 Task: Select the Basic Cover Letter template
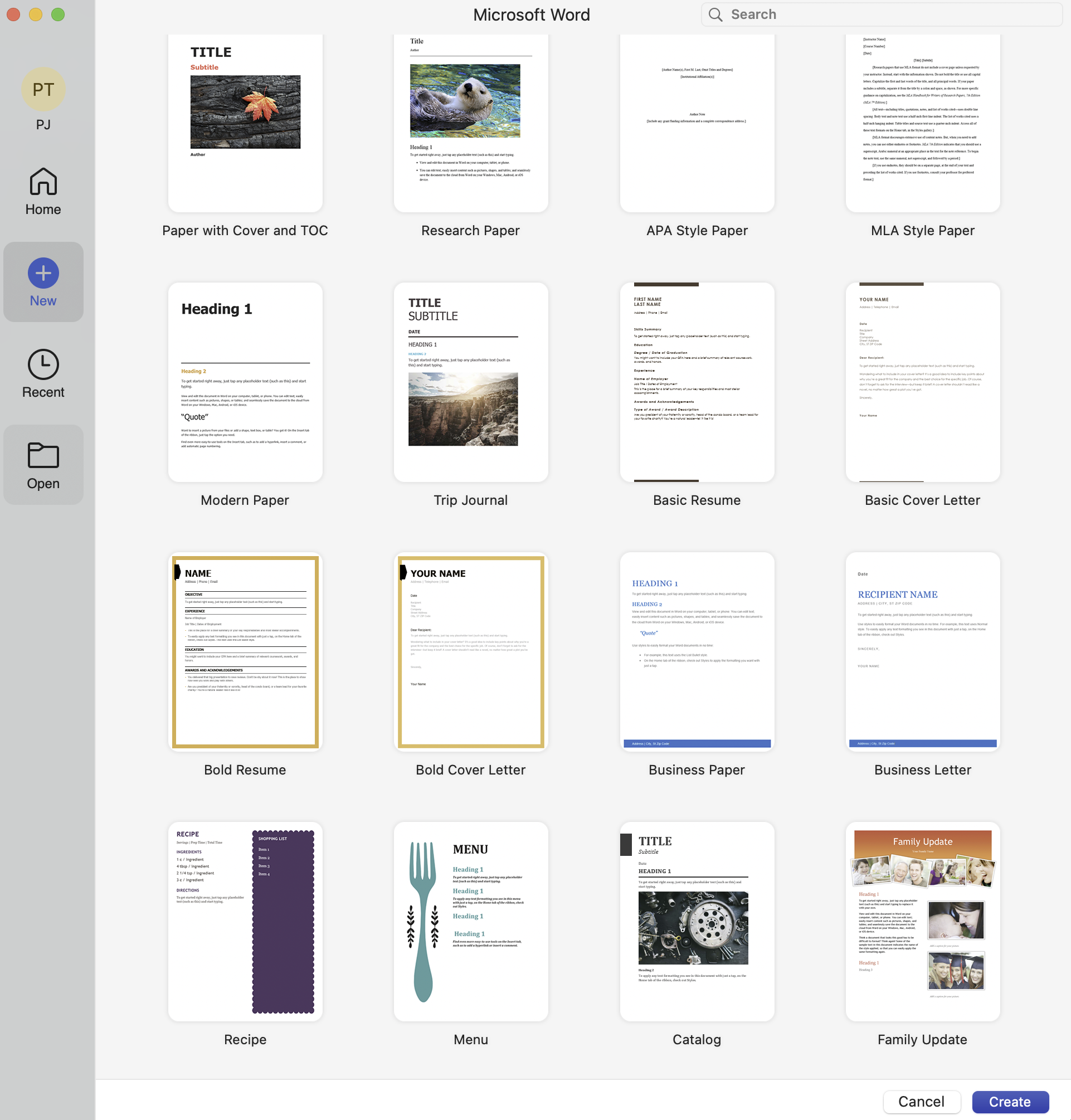click(922, 382)
